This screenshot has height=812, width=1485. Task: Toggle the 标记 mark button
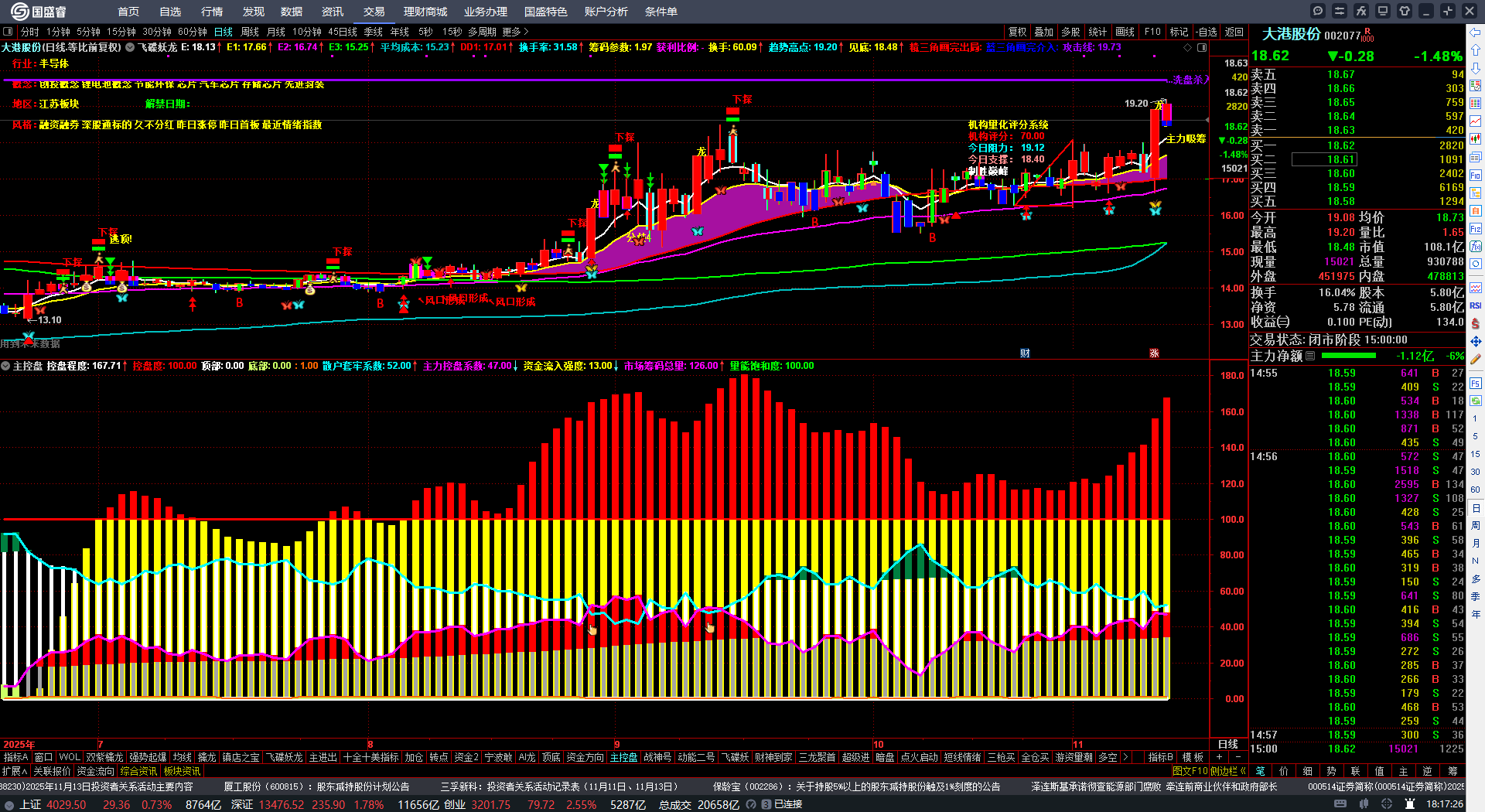coord(1179,32)
